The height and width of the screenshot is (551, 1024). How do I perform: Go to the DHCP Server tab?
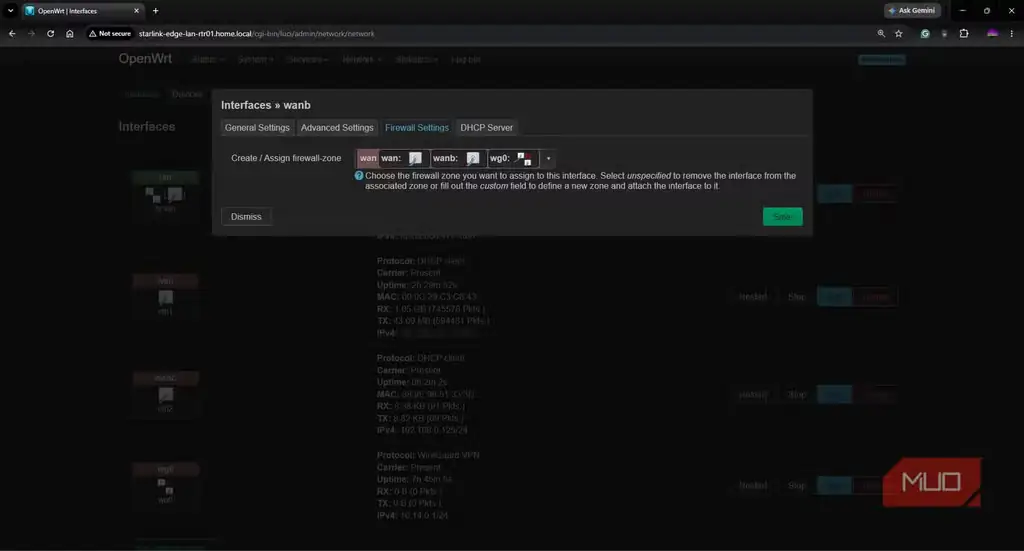click(487, 127)
